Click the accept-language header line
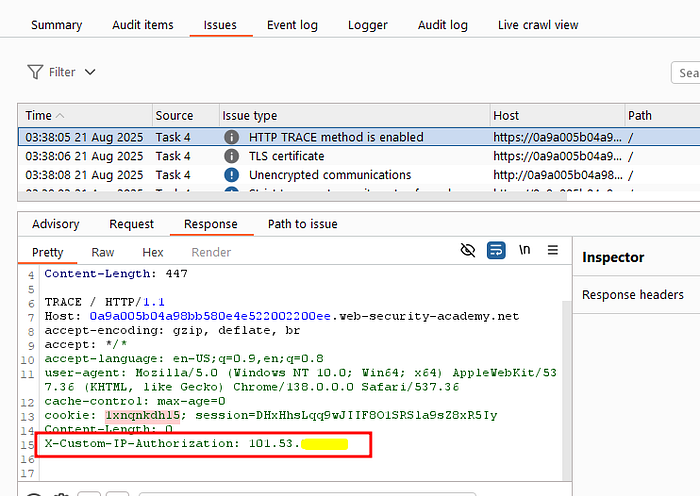 (184, 358)
